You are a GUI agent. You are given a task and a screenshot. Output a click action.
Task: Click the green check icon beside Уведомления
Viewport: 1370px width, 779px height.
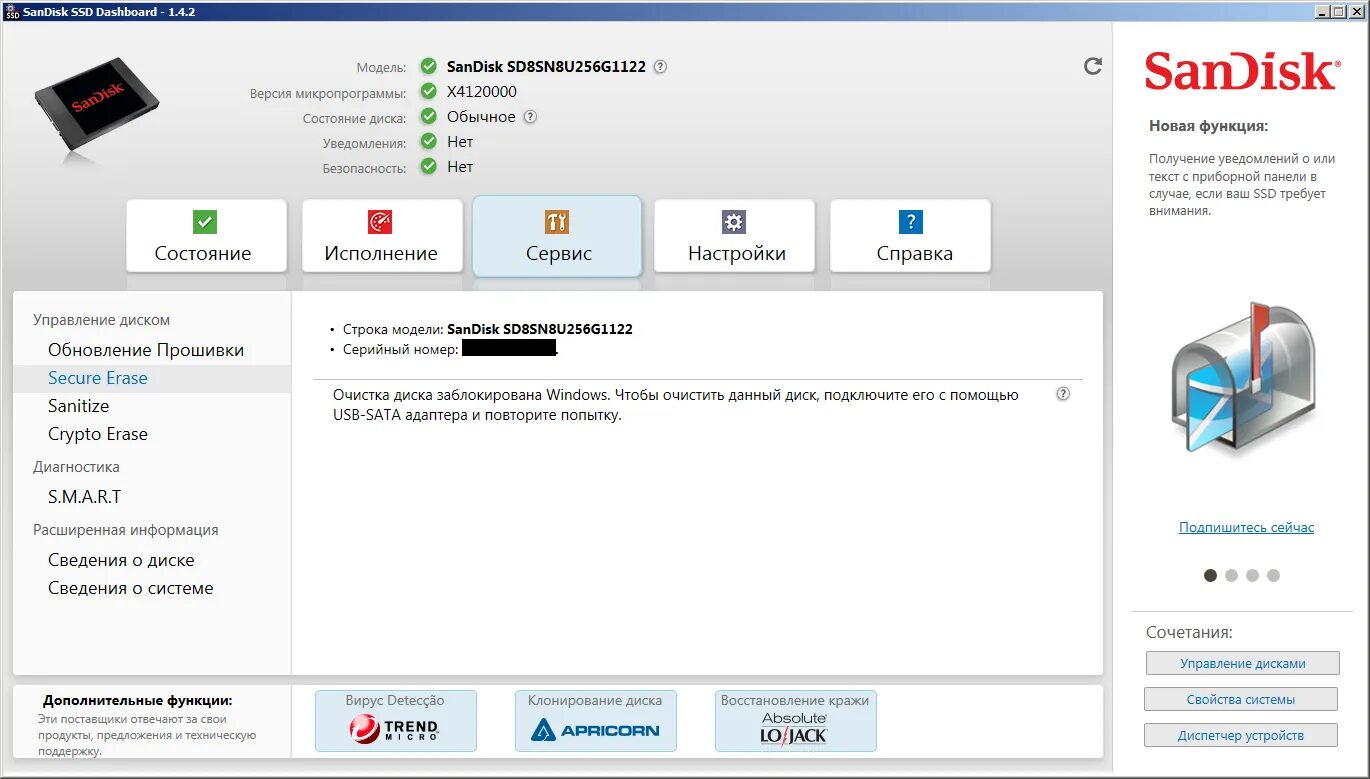pos(428,142)
